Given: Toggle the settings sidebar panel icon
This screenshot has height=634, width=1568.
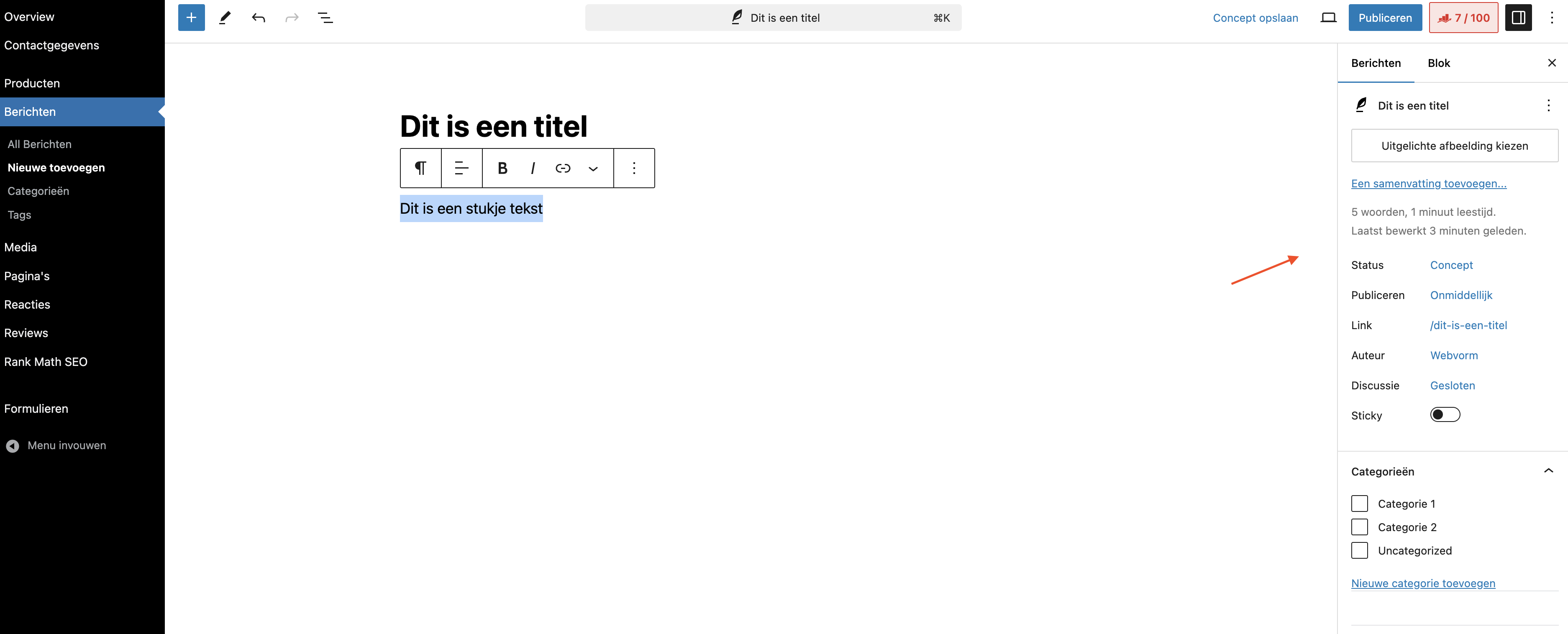Looking at the screenshot, I should (x=1518, y=18).
